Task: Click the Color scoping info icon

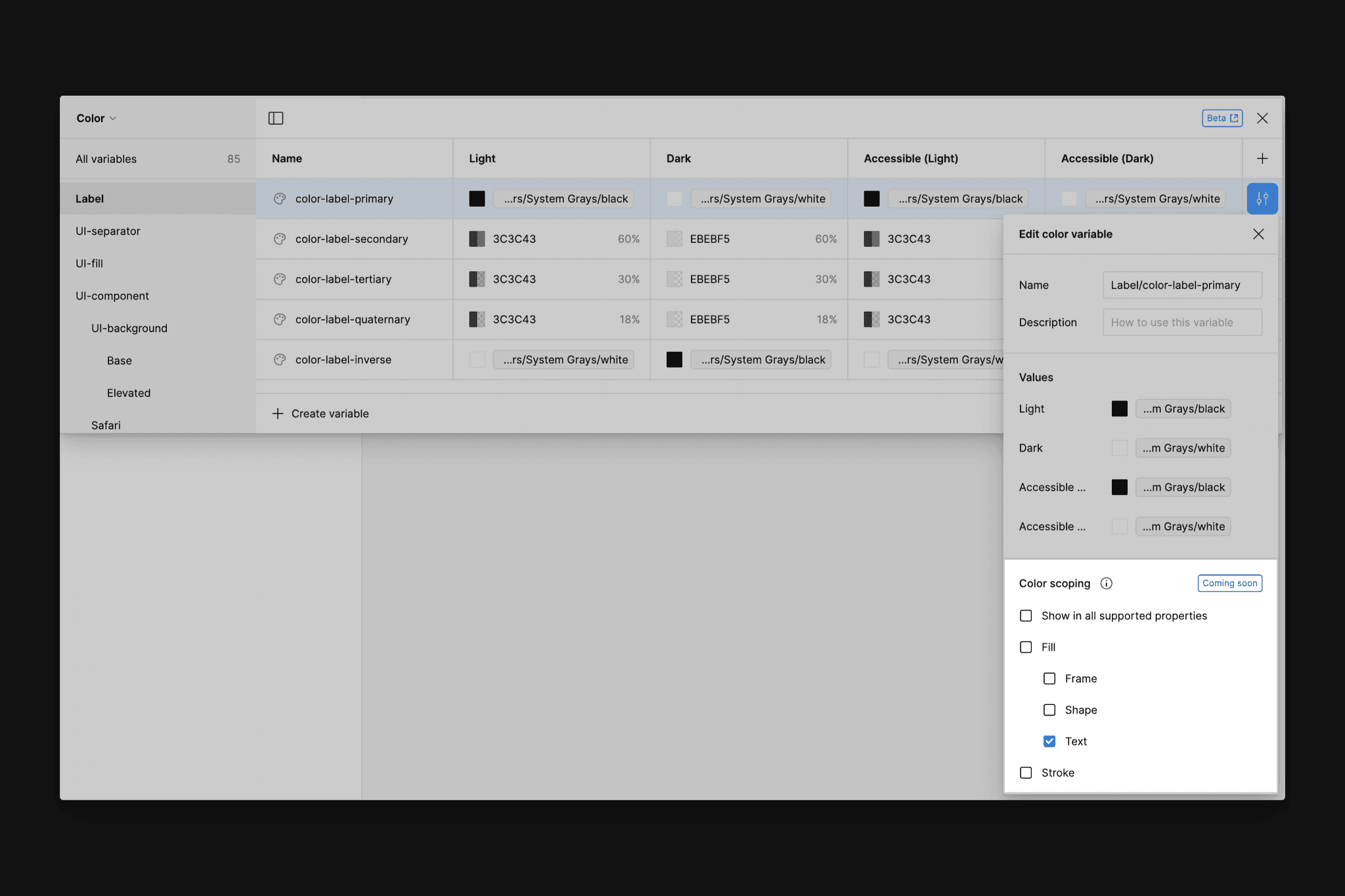Action: click(x=1106, y=583)
